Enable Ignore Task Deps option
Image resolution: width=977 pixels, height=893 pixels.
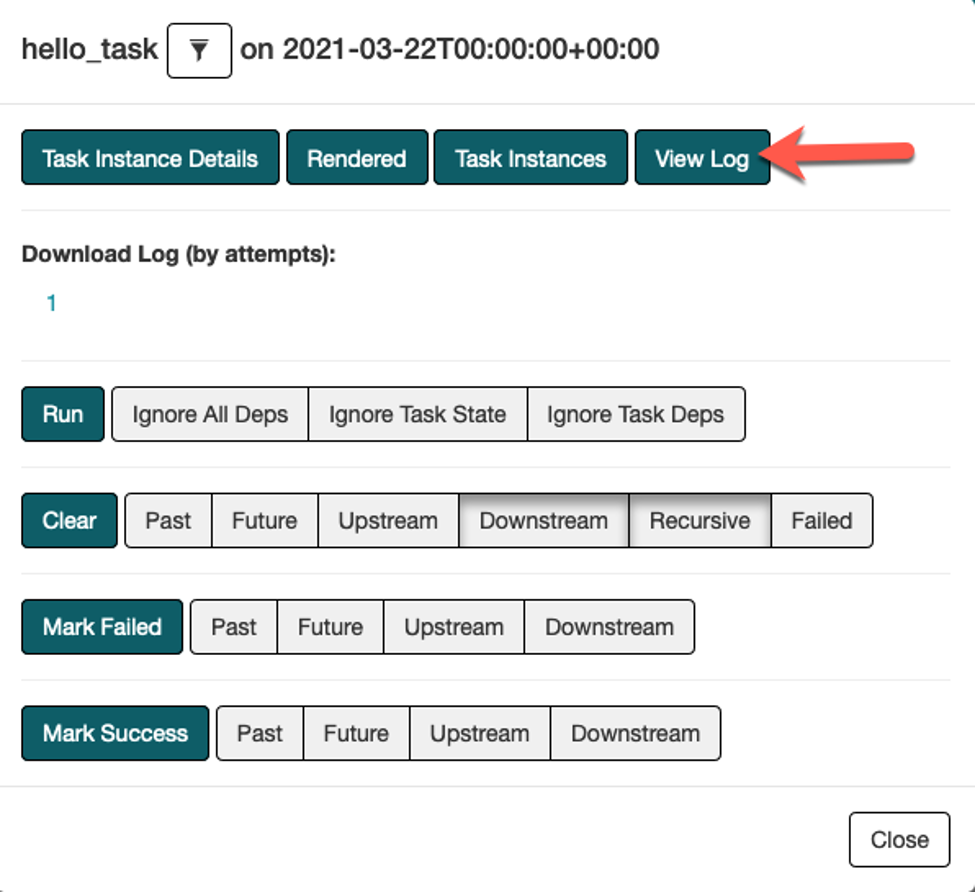tap(635, 414)
